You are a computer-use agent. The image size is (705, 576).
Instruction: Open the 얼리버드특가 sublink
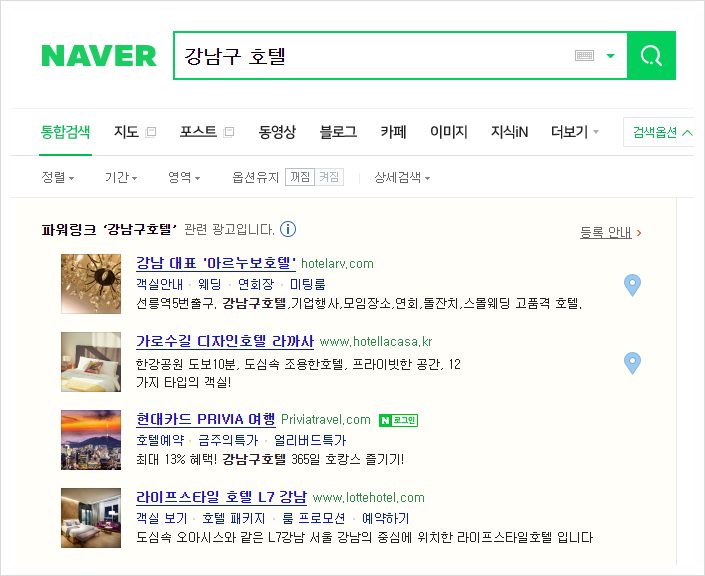[310, 440]
